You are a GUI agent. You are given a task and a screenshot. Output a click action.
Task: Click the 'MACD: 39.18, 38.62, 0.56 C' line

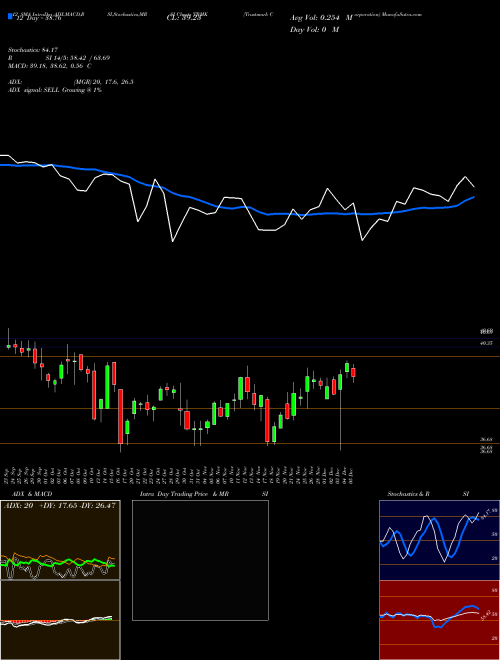[50, 66]
